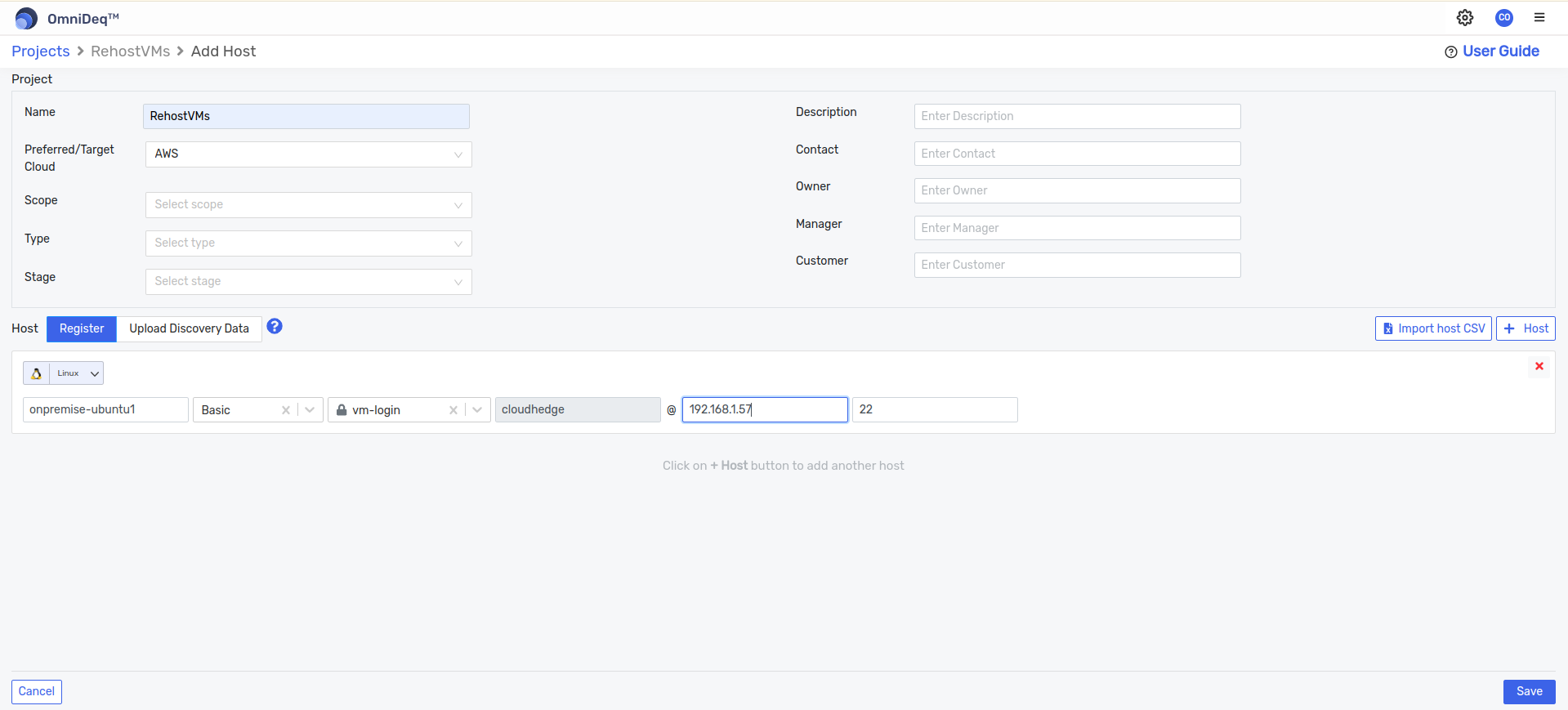Screen dimensions: 1568x710
Task: Clear the vm-login credential selection
Action: [453, 410]
